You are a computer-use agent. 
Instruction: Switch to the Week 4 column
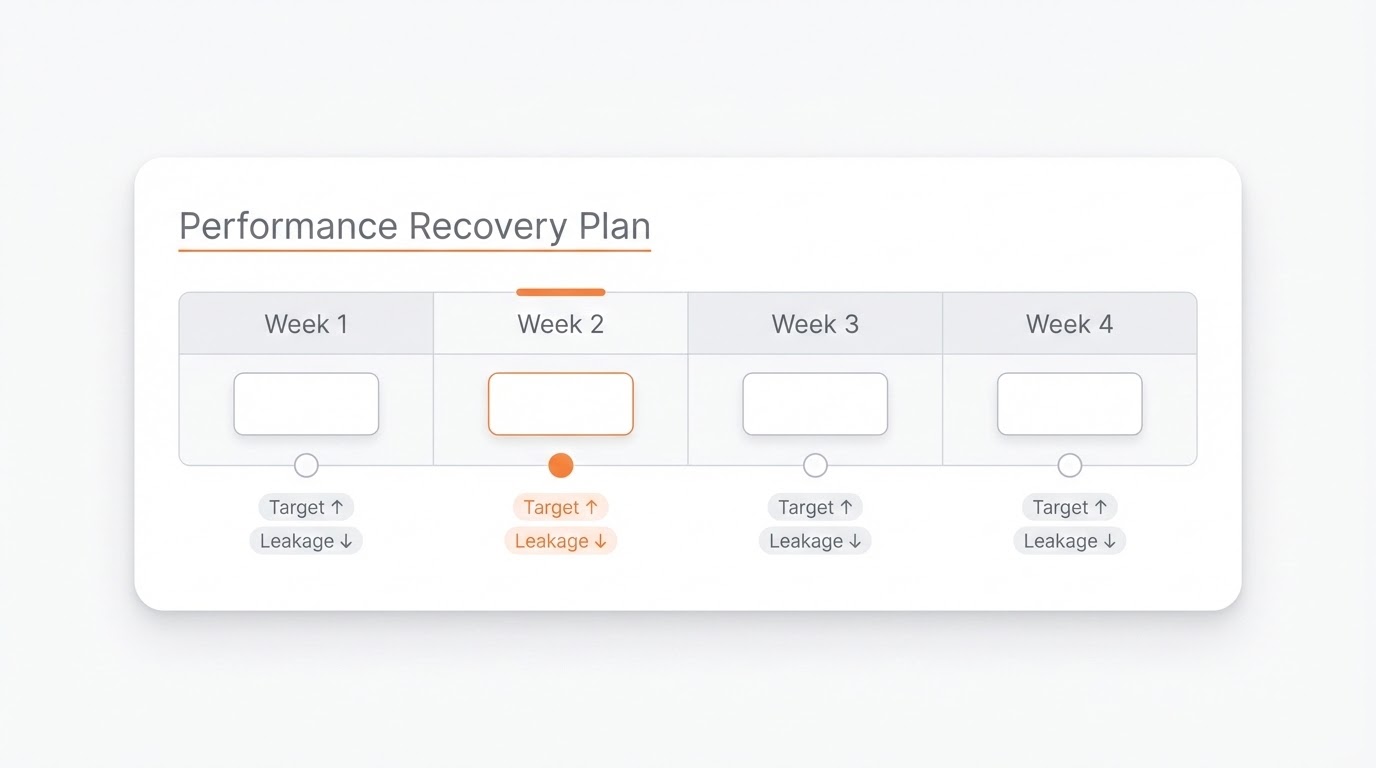click(1069, 324)
